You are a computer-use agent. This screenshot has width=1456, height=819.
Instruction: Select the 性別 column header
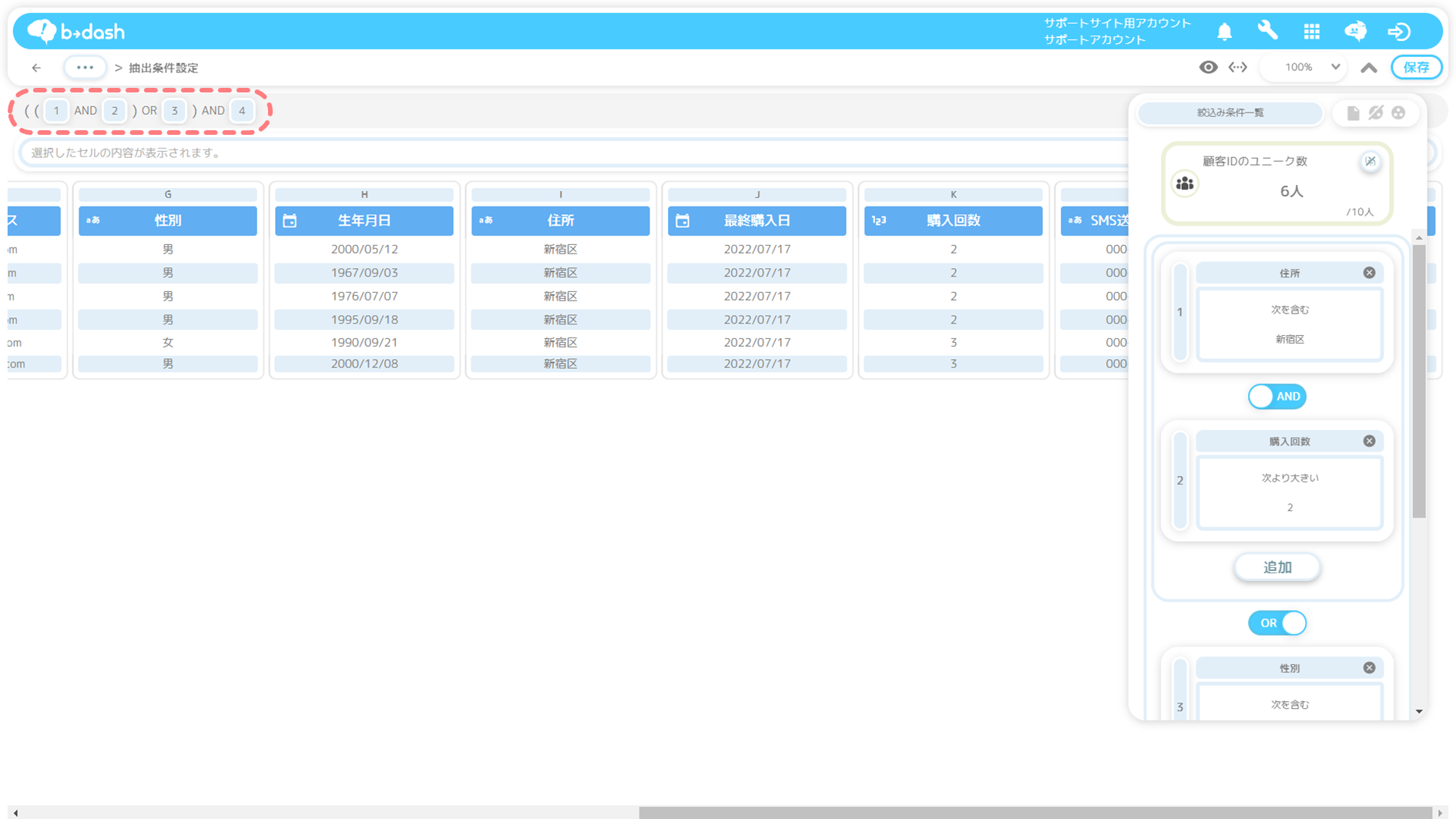pyautogui.click(x=168, y=220)
